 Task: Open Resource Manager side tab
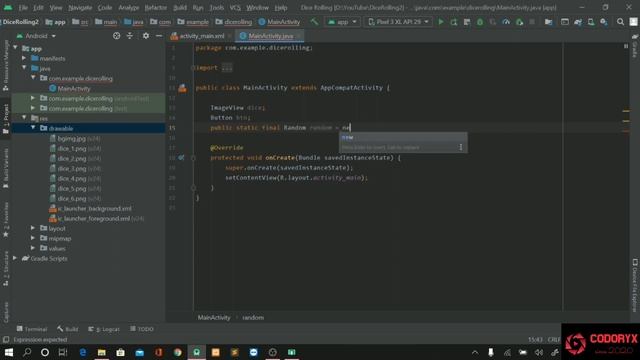click(6, 65)
